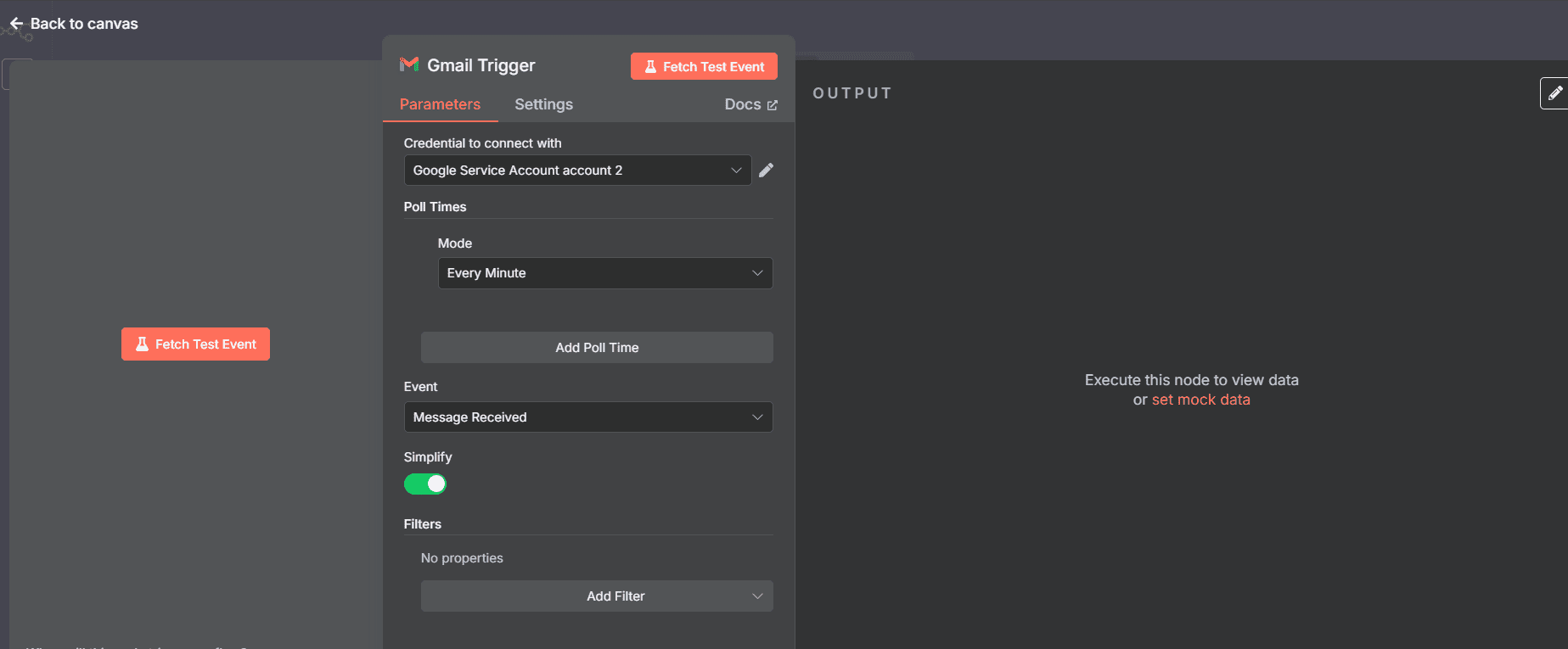Open the Docs external link
This screenshot has height=649, width=1568.
(x=750, y=104)
